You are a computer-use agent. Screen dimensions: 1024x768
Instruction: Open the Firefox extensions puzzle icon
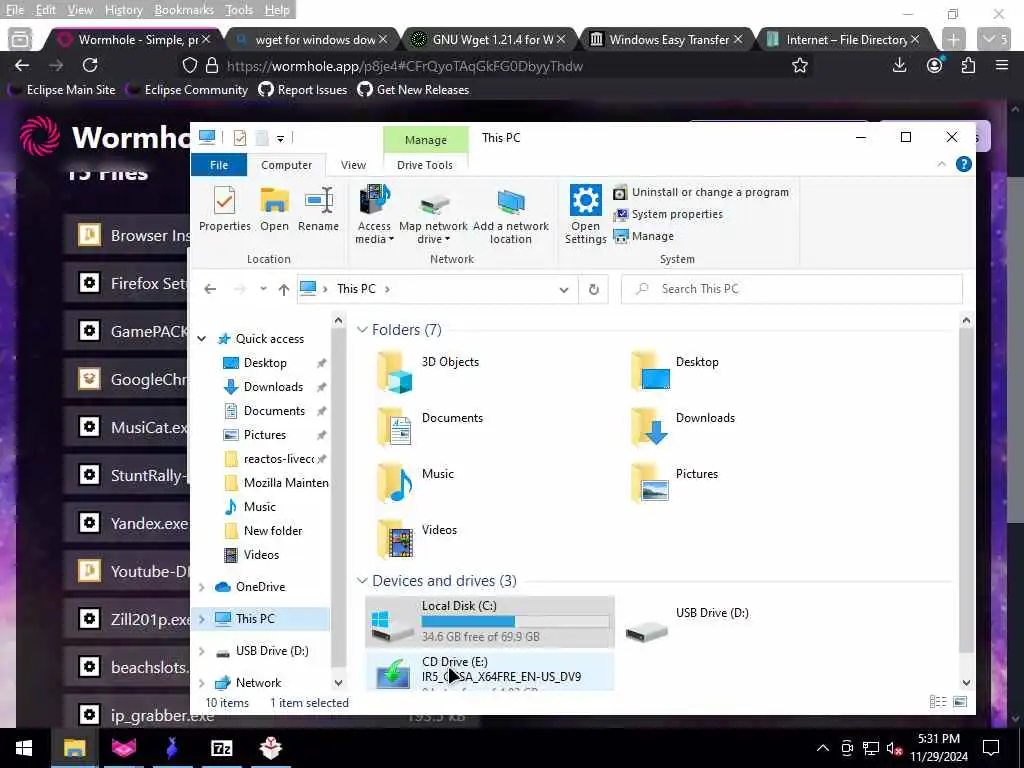coord(968,65)
